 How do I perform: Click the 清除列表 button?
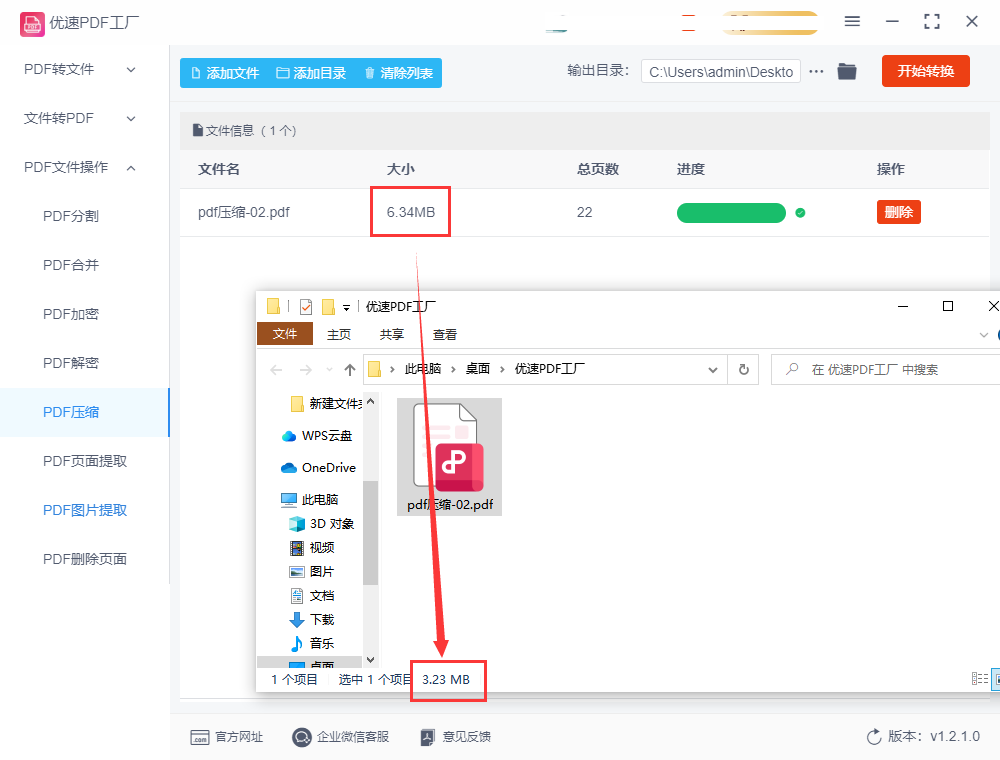coord(399,73)
